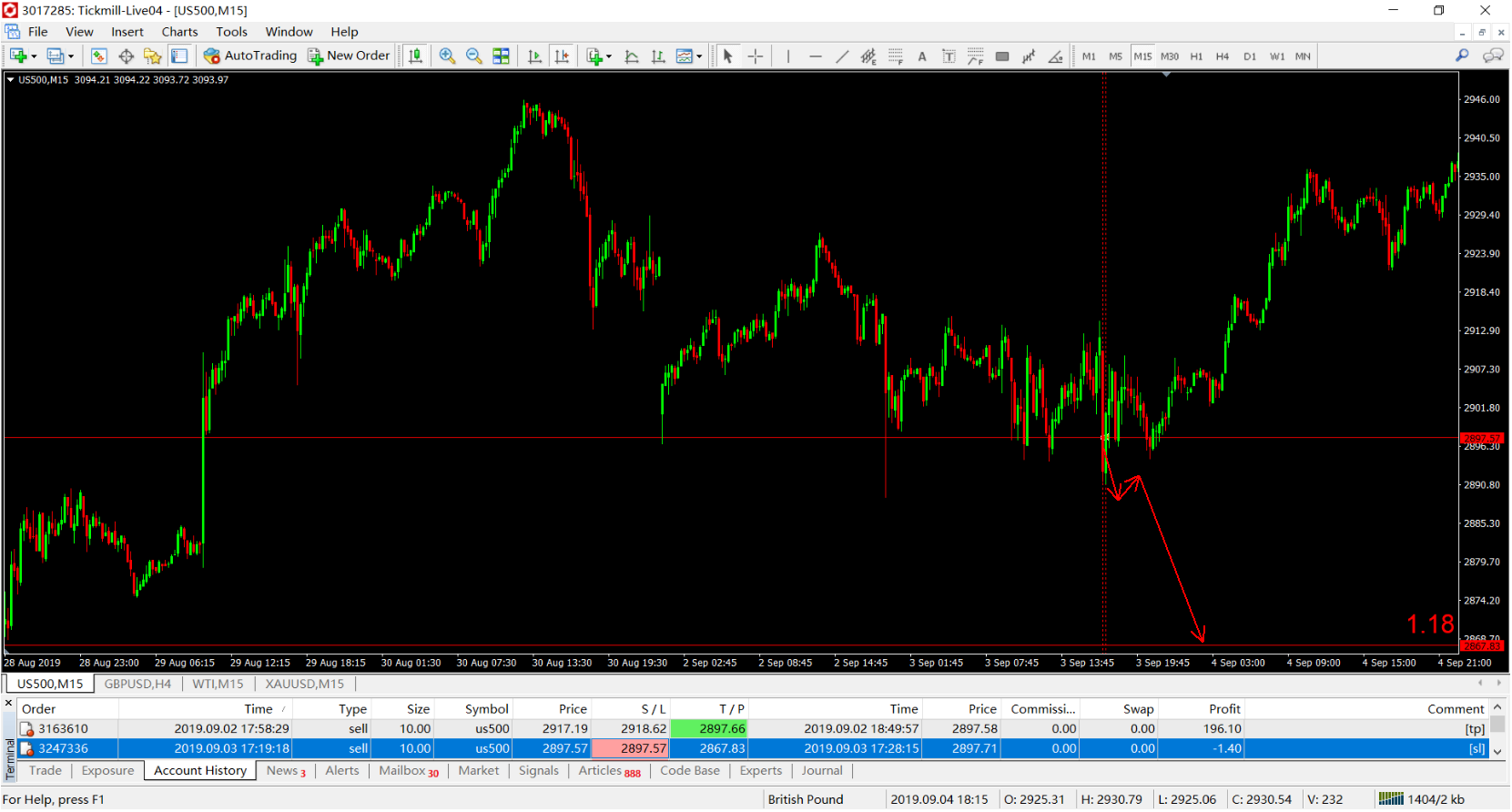Switch to the GBPUSD,H4 chart tab
Viewport: 1512px width, 812px height.
pyautogui.click(x=137, y=684)
